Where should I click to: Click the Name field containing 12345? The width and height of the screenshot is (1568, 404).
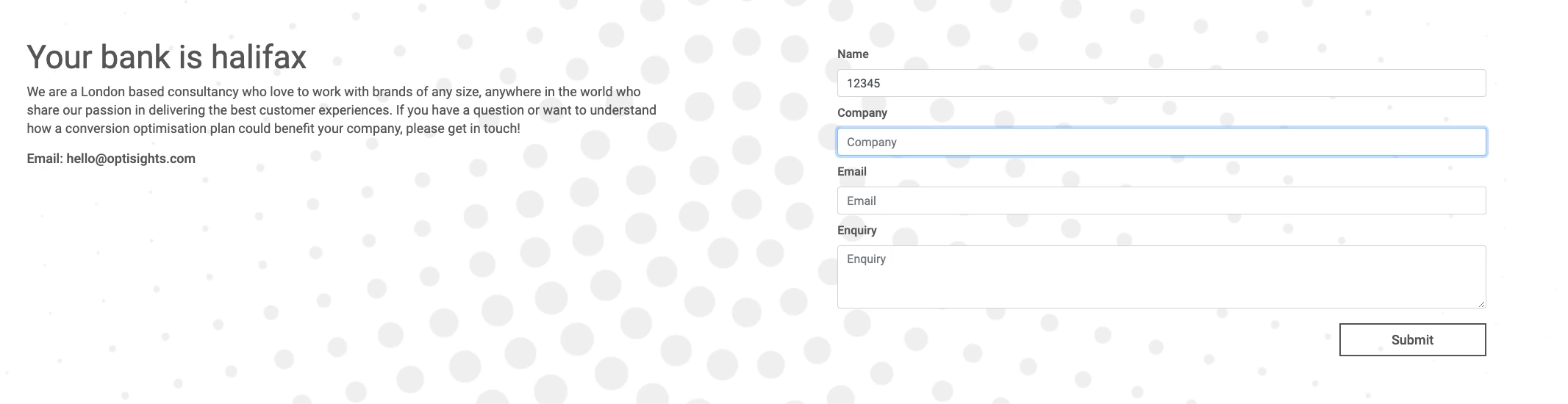[1161, 83]
